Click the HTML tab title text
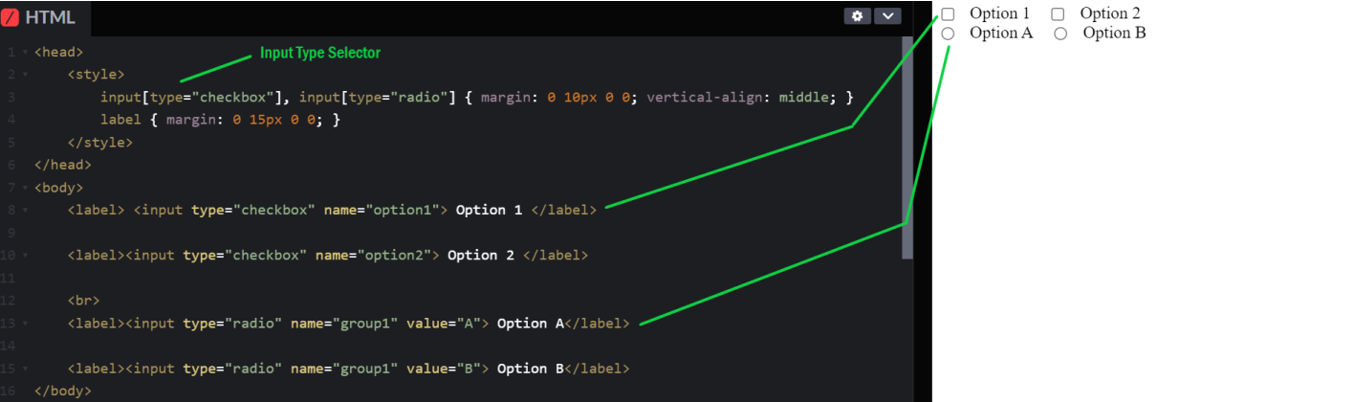 click(50, 17)
